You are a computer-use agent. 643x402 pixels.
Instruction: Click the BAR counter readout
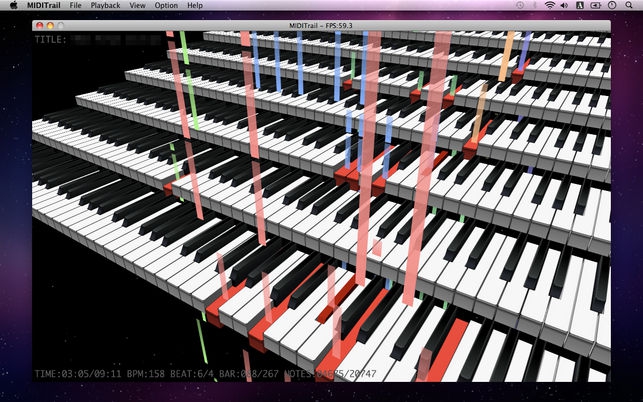(249, 374)
